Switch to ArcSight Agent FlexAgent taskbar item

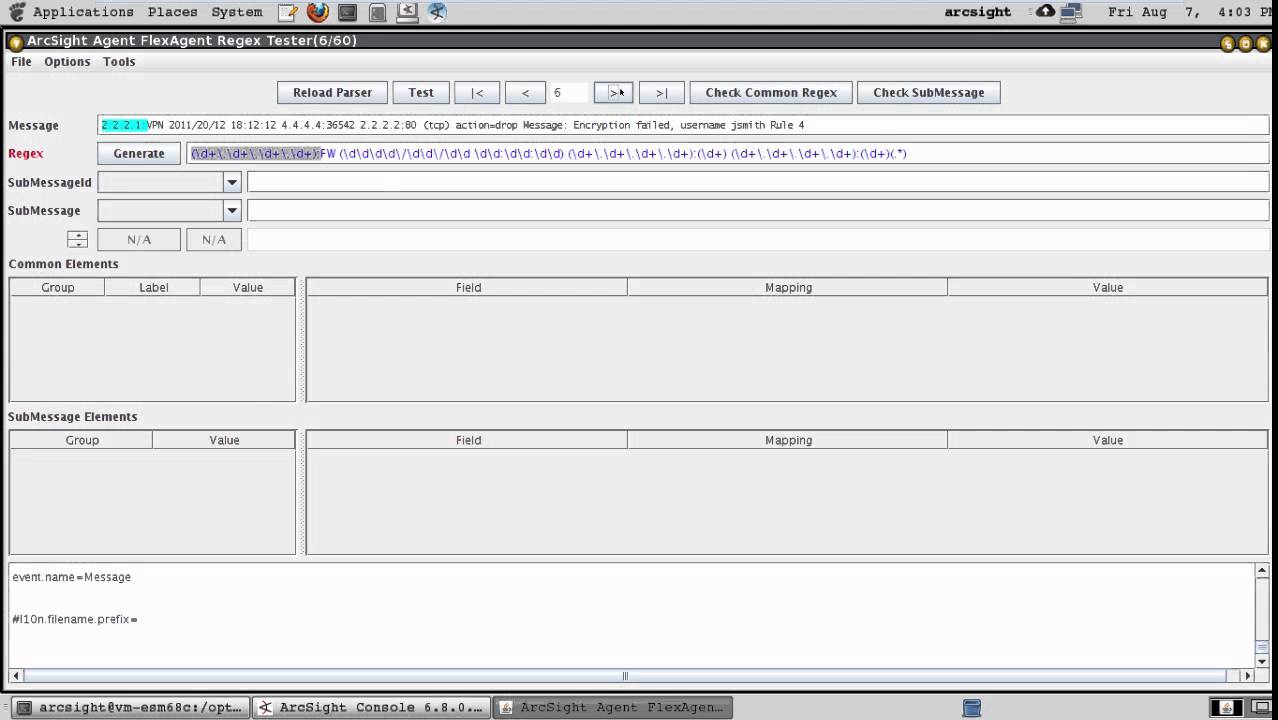coord(613,707)
